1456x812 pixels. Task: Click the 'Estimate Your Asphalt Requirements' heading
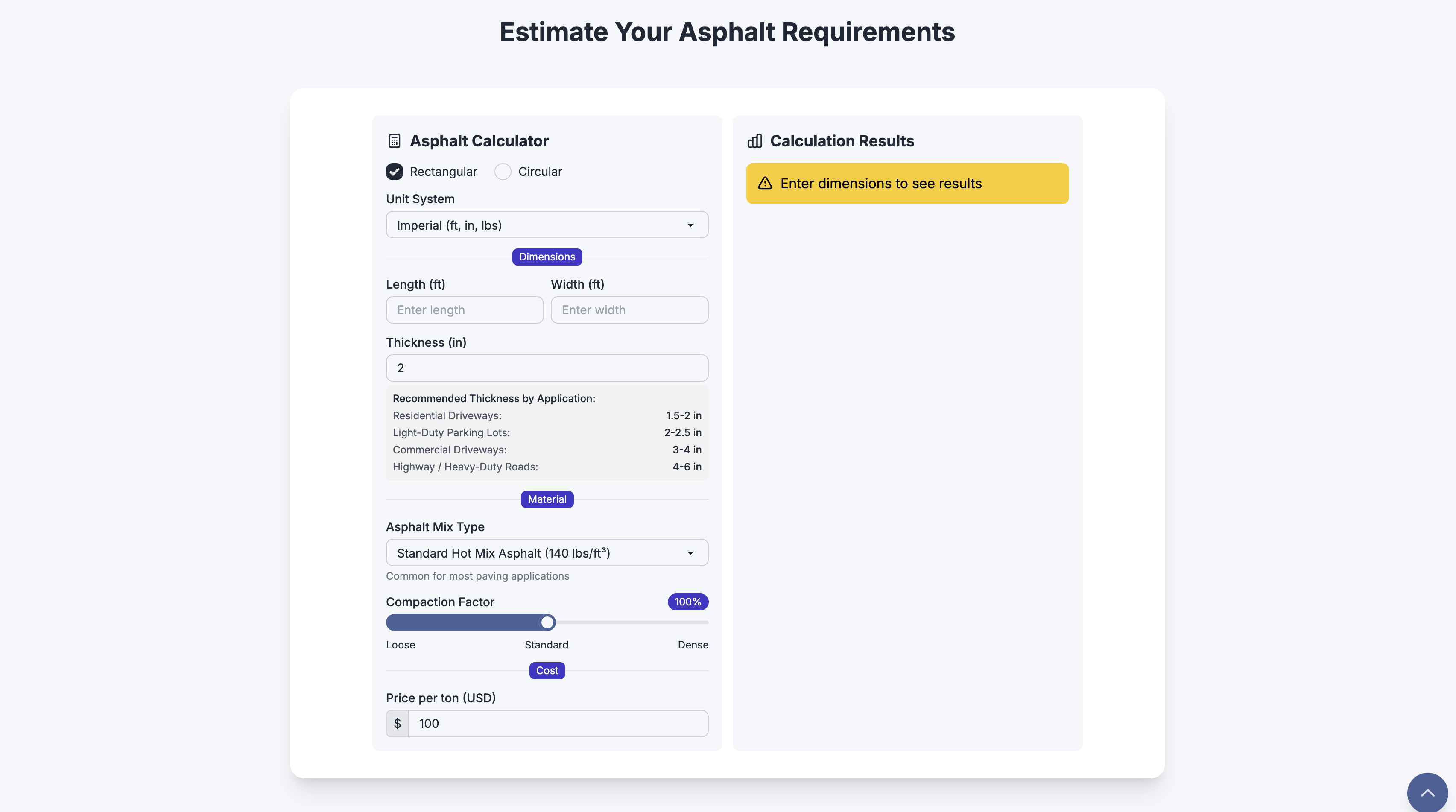727,32
